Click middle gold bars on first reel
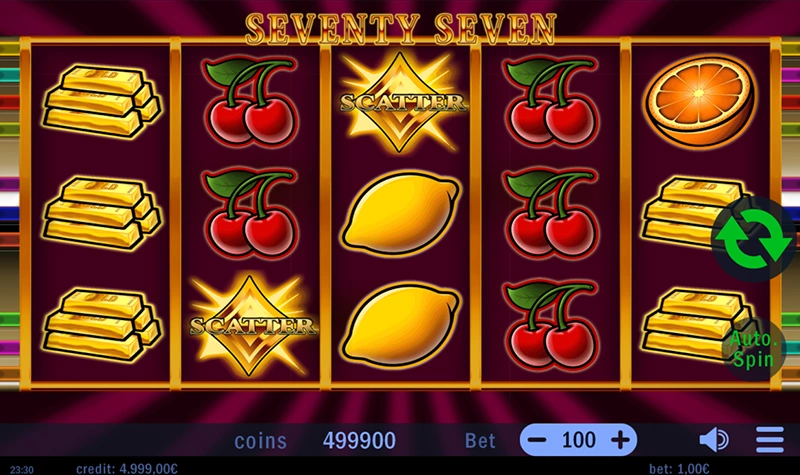This screenshot has width=800, height=475. [x=102, y=213]
